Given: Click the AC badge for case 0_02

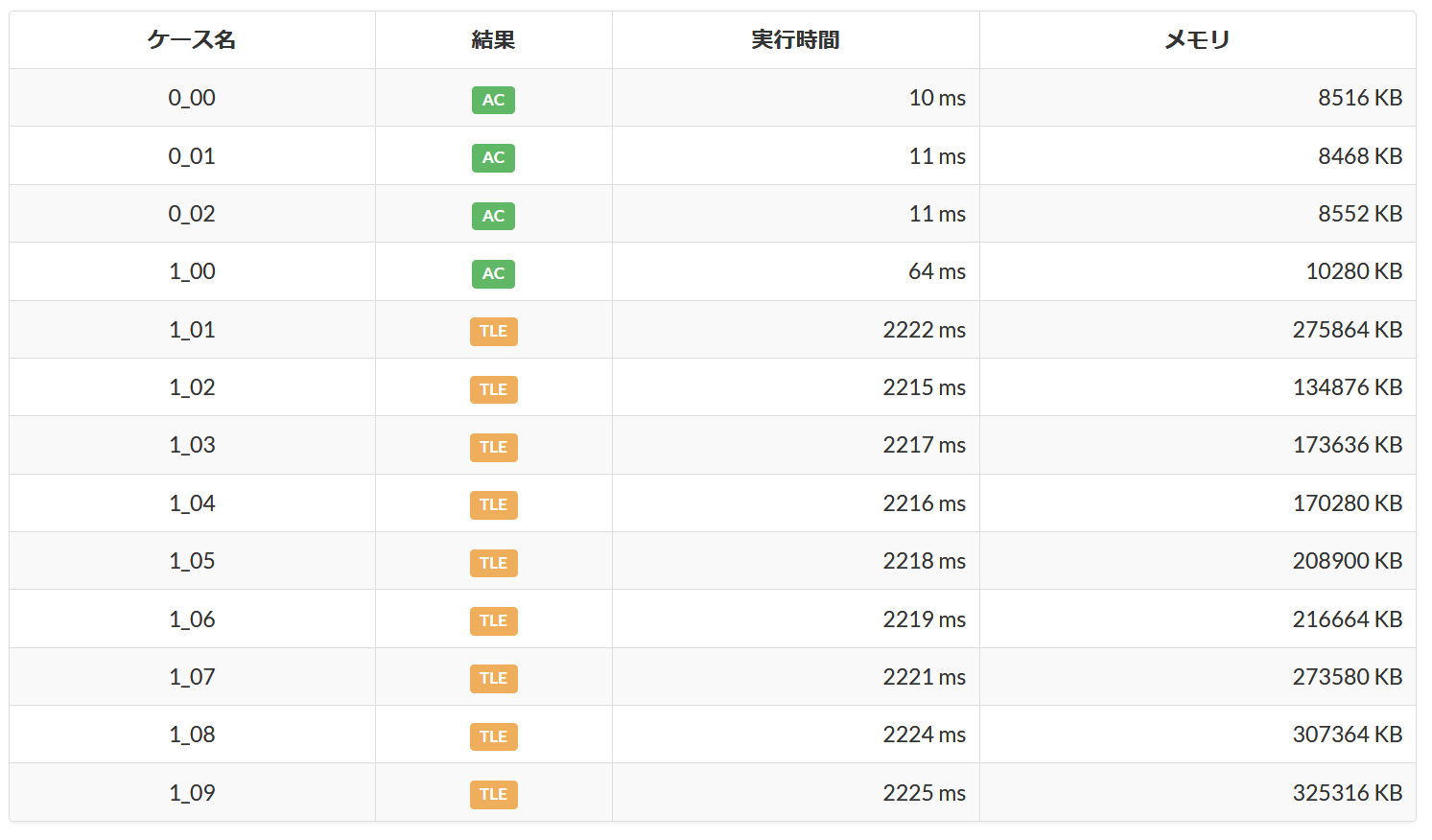Looking at the screenshot, I should pyautogui.click(x=493, y=216).
